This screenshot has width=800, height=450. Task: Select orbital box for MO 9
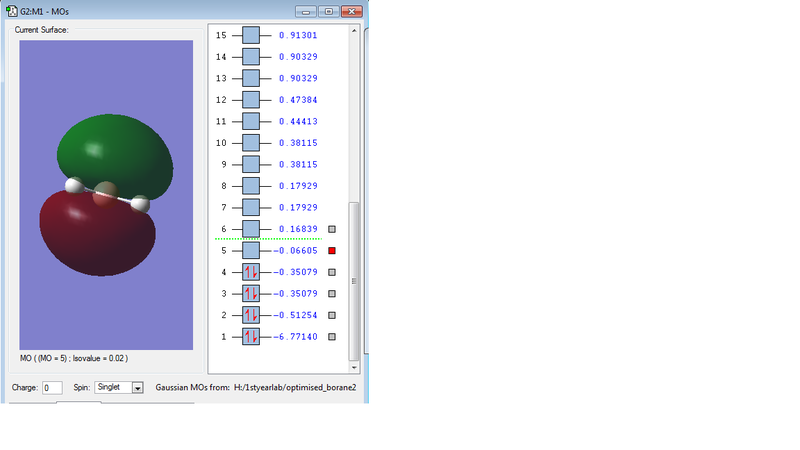(251, 164)
